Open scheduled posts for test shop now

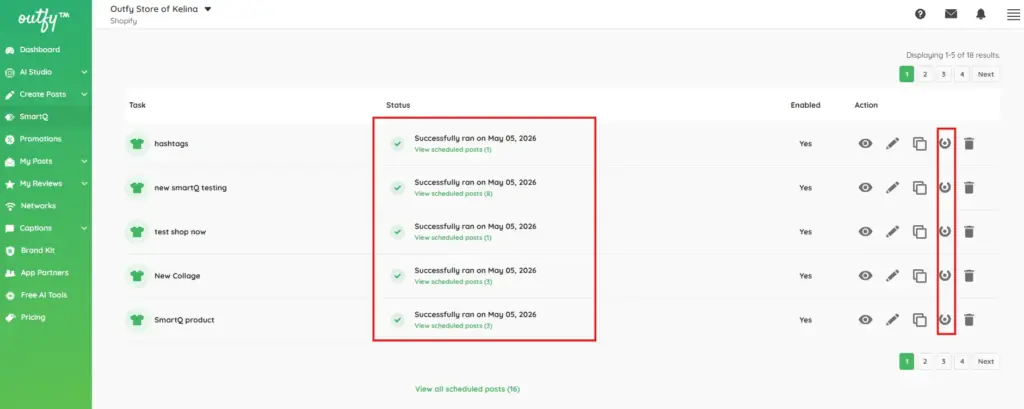[x=453, y=238]
